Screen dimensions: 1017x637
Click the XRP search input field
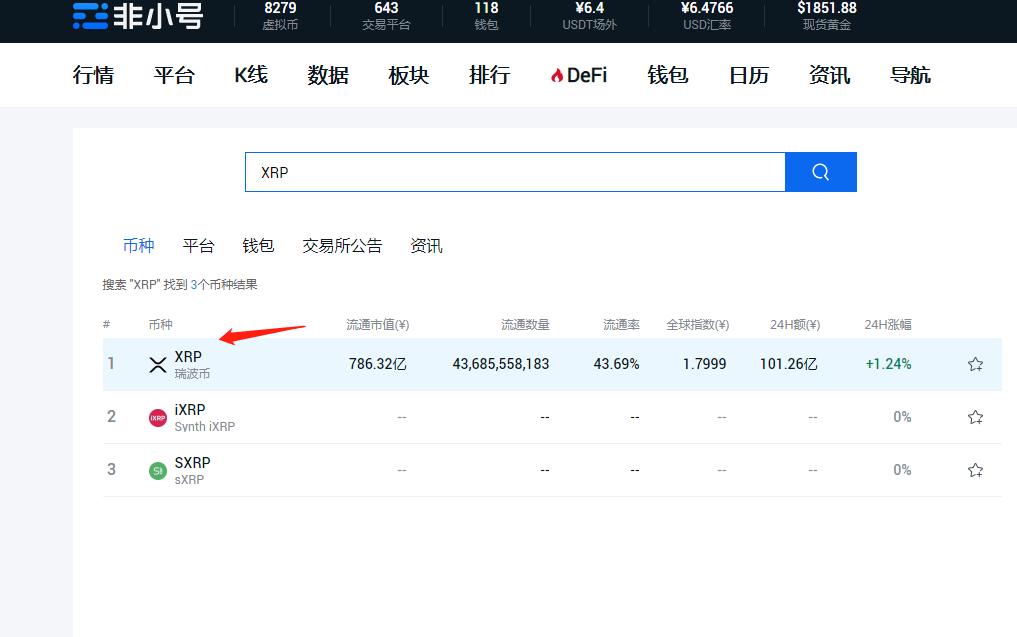[515, 171]
